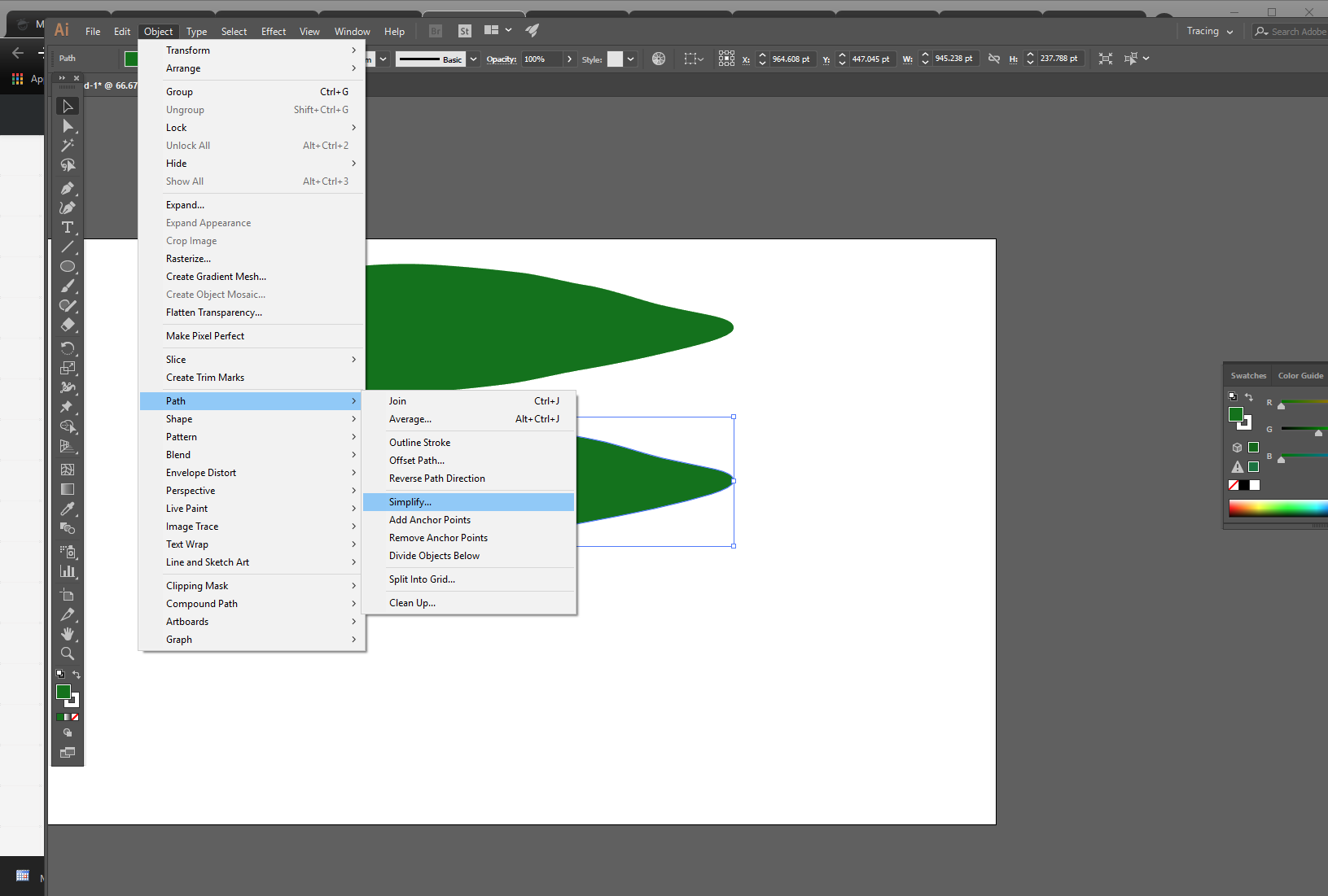1328x896 pixels.
Task: Expand the Opacity slider arrow
Action: coord(570,59)
